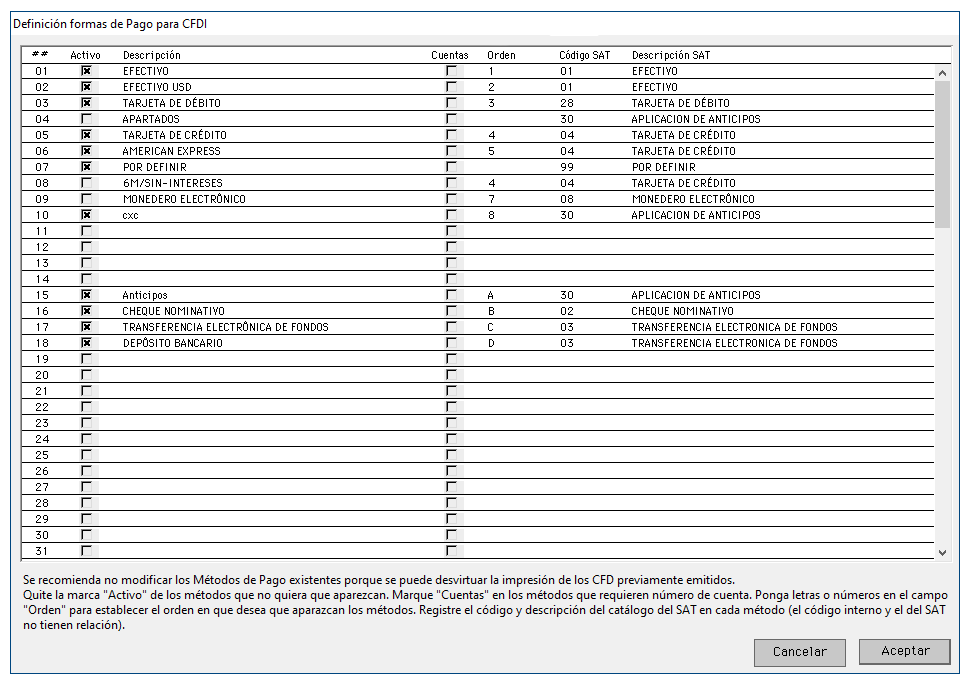Click Código SAT 02 for CHEQUE NOMINATIVO
971x683 pixels.
[567, 311]
